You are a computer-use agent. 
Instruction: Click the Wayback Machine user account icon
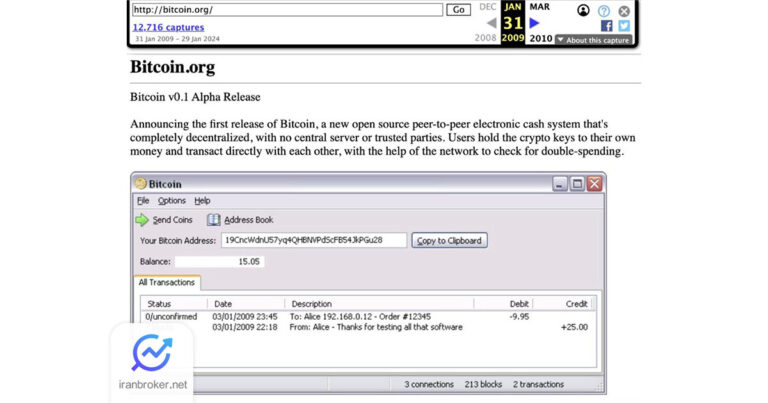[583, 10]
